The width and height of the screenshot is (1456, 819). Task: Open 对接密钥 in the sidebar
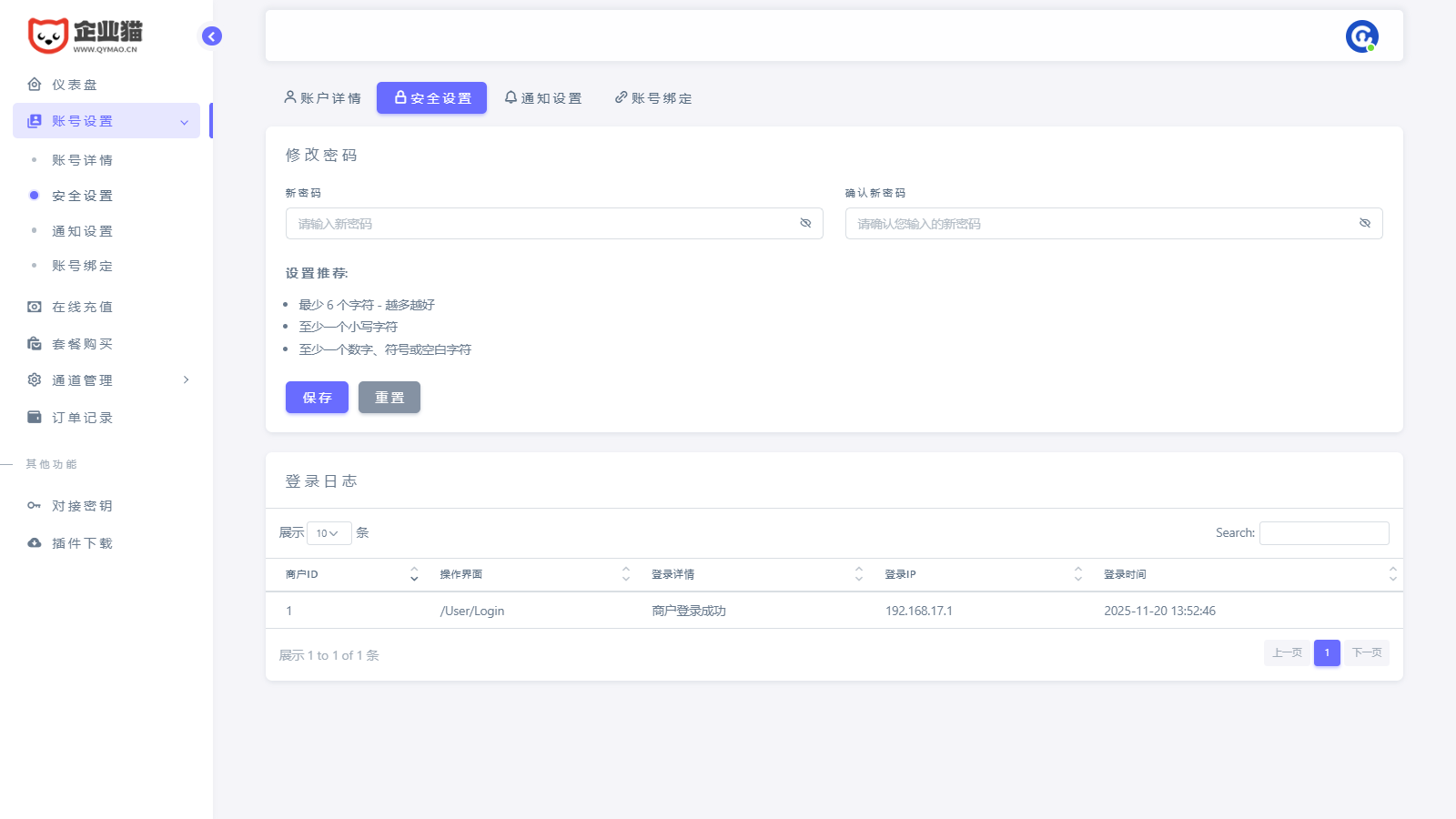[82, 506]
